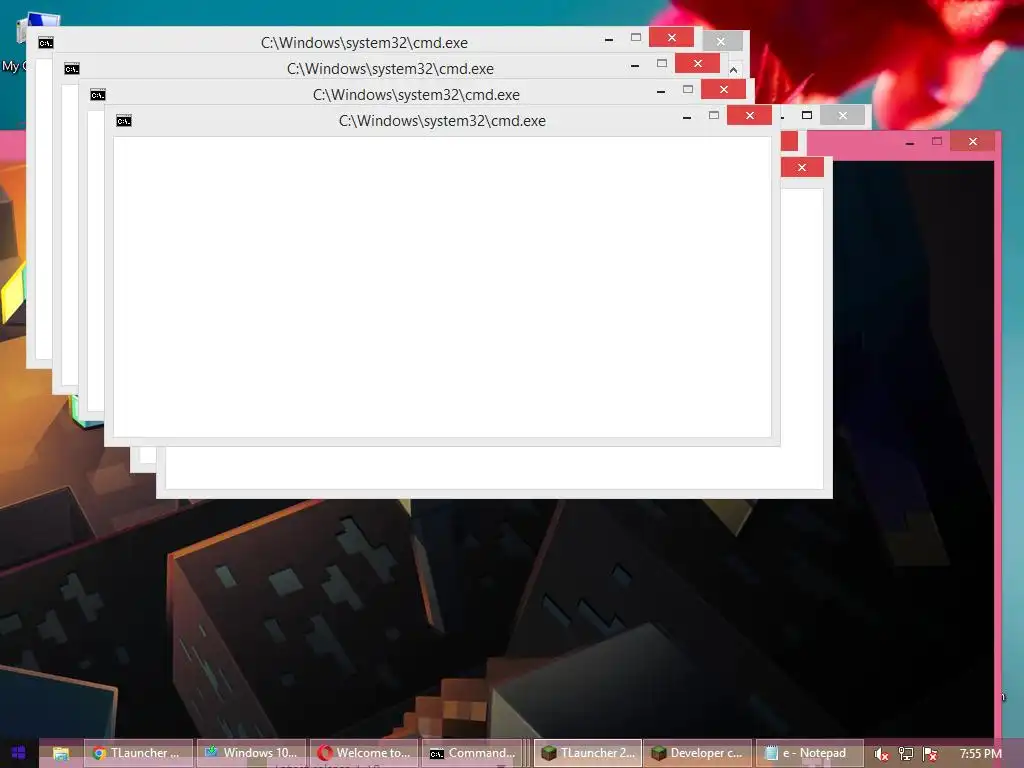Click the frontmost cmd.exe window title text
Screen dimensions: 1024x768
[x=442, y=121]
